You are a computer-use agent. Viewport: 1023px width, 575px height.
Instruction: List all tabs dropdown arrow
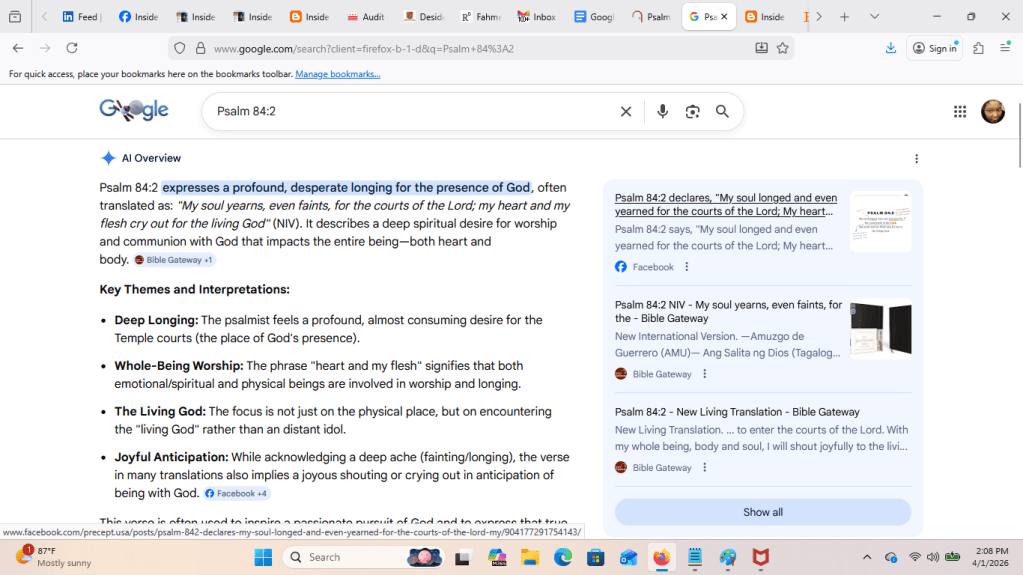(874, 17)
